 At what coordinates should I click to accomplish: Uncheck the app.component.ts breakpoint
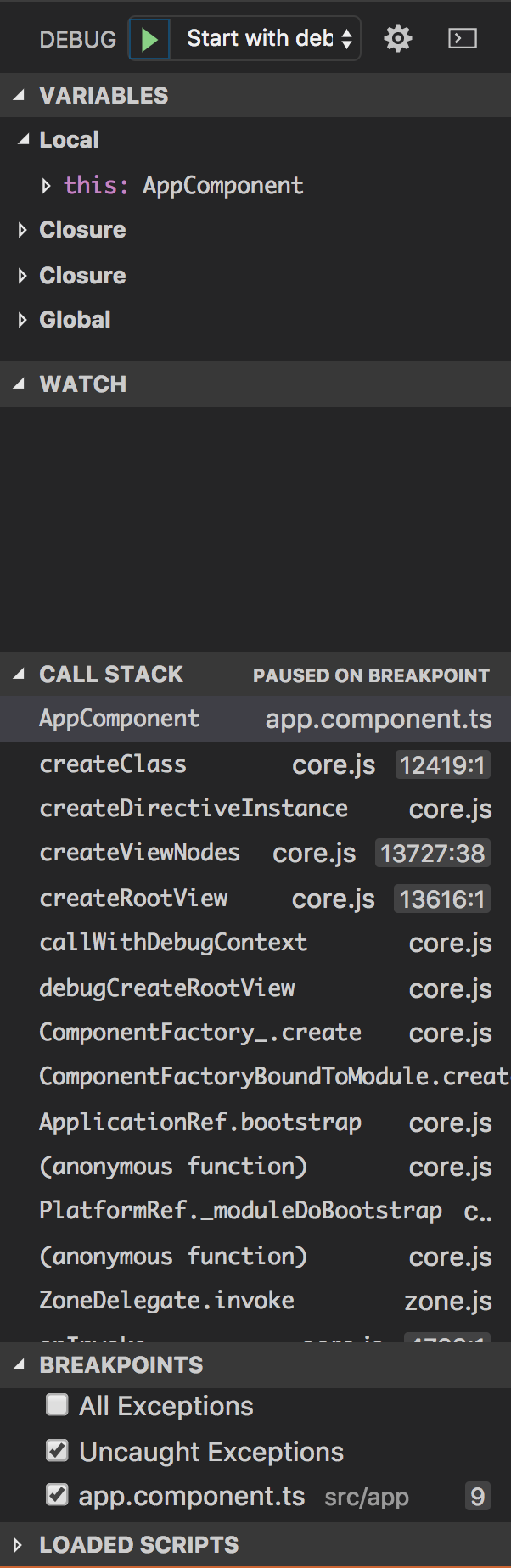[58, 1496]
